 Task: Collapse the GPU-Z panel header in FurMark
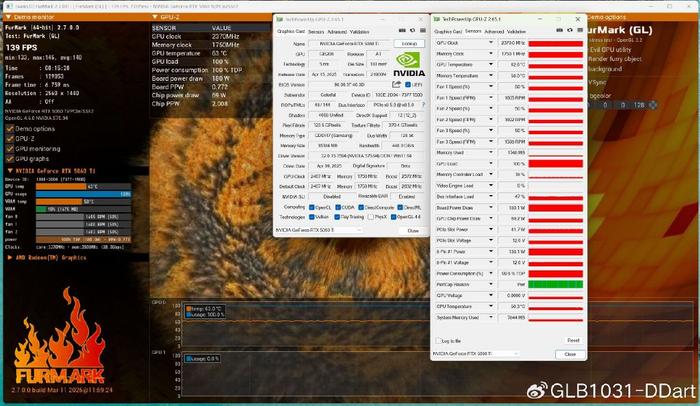coord(155,17)
